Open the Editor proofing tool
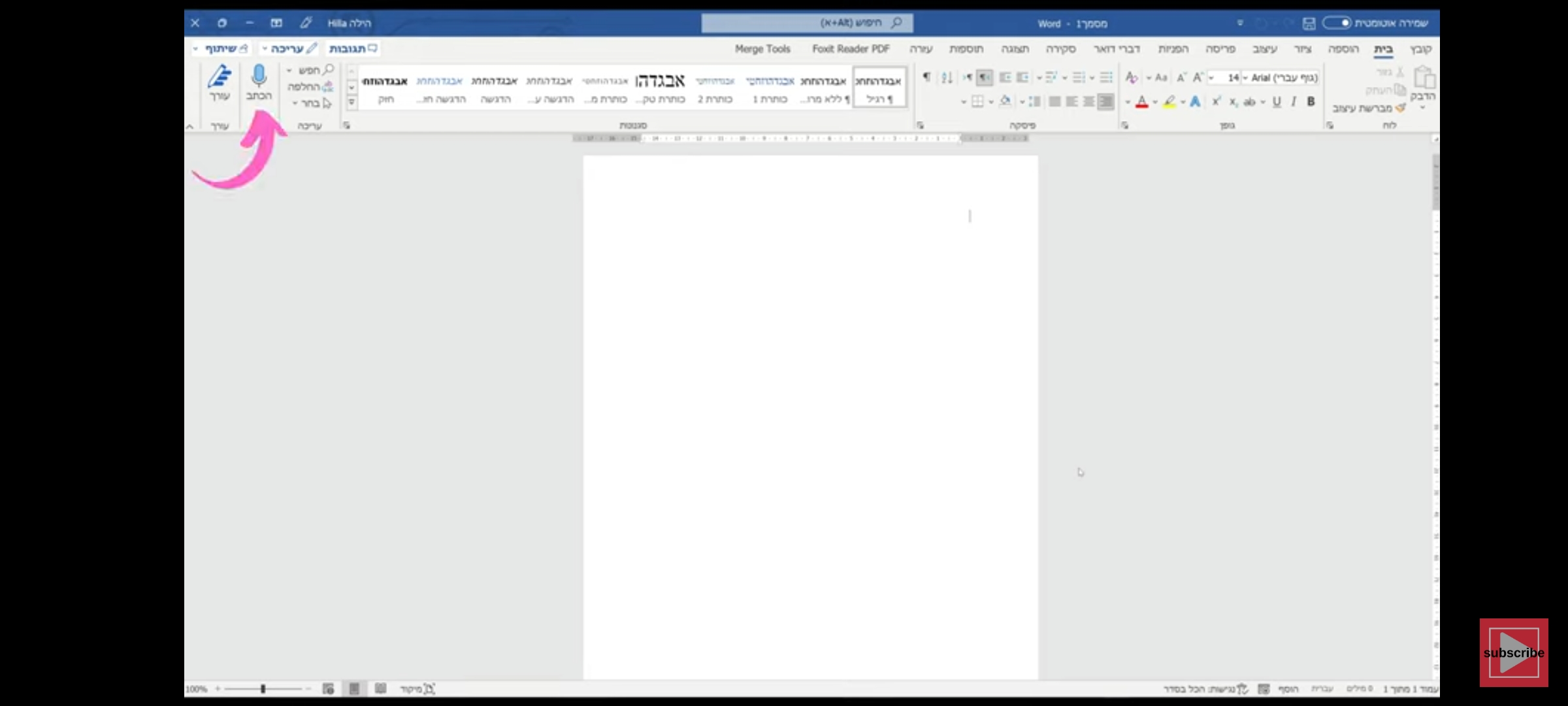Image resolution: width=1568 pixels, height=706 pixels. [220, 78]
